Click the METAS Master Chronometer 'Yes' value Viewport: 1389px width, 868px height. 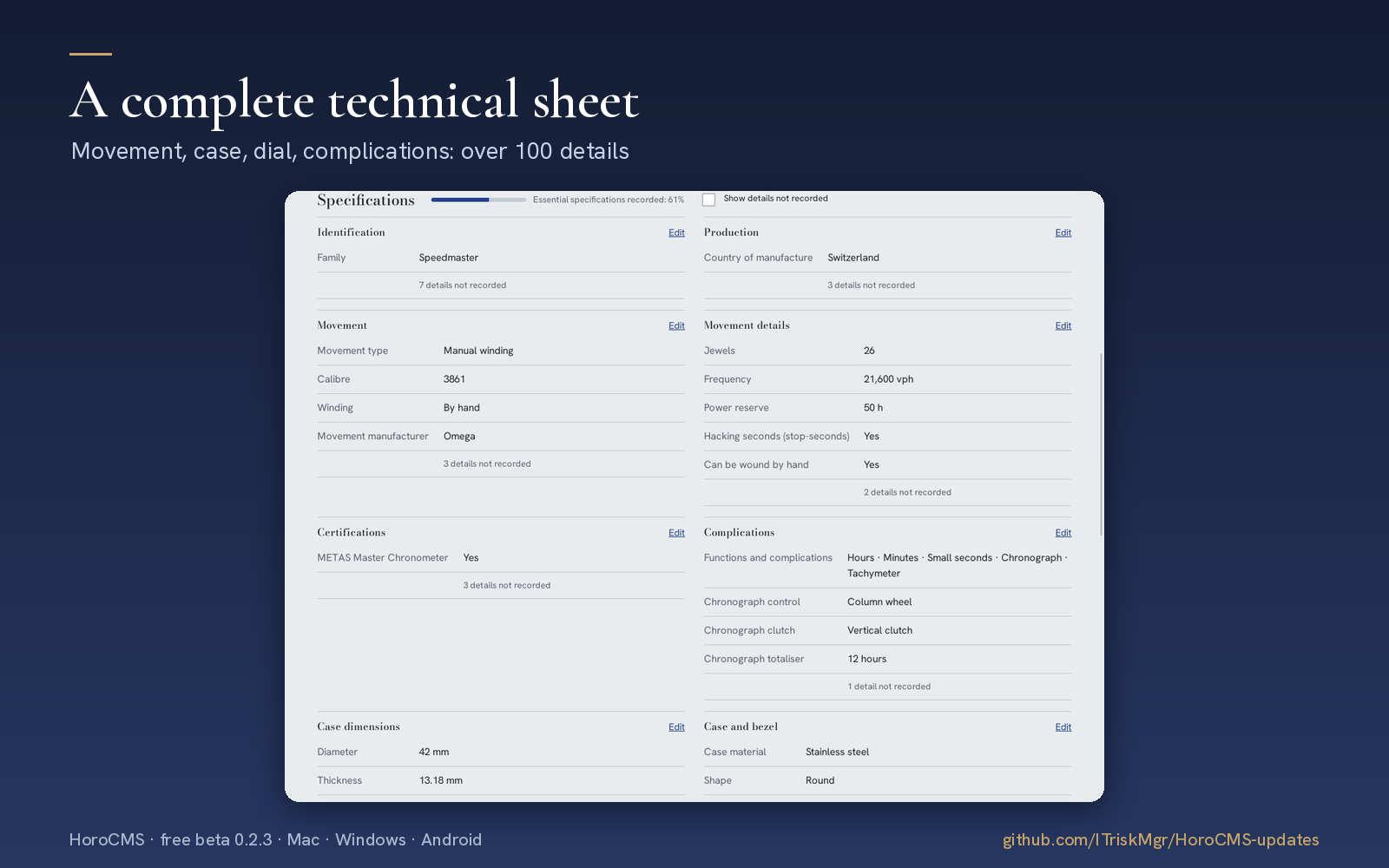(x=471, y=558)
